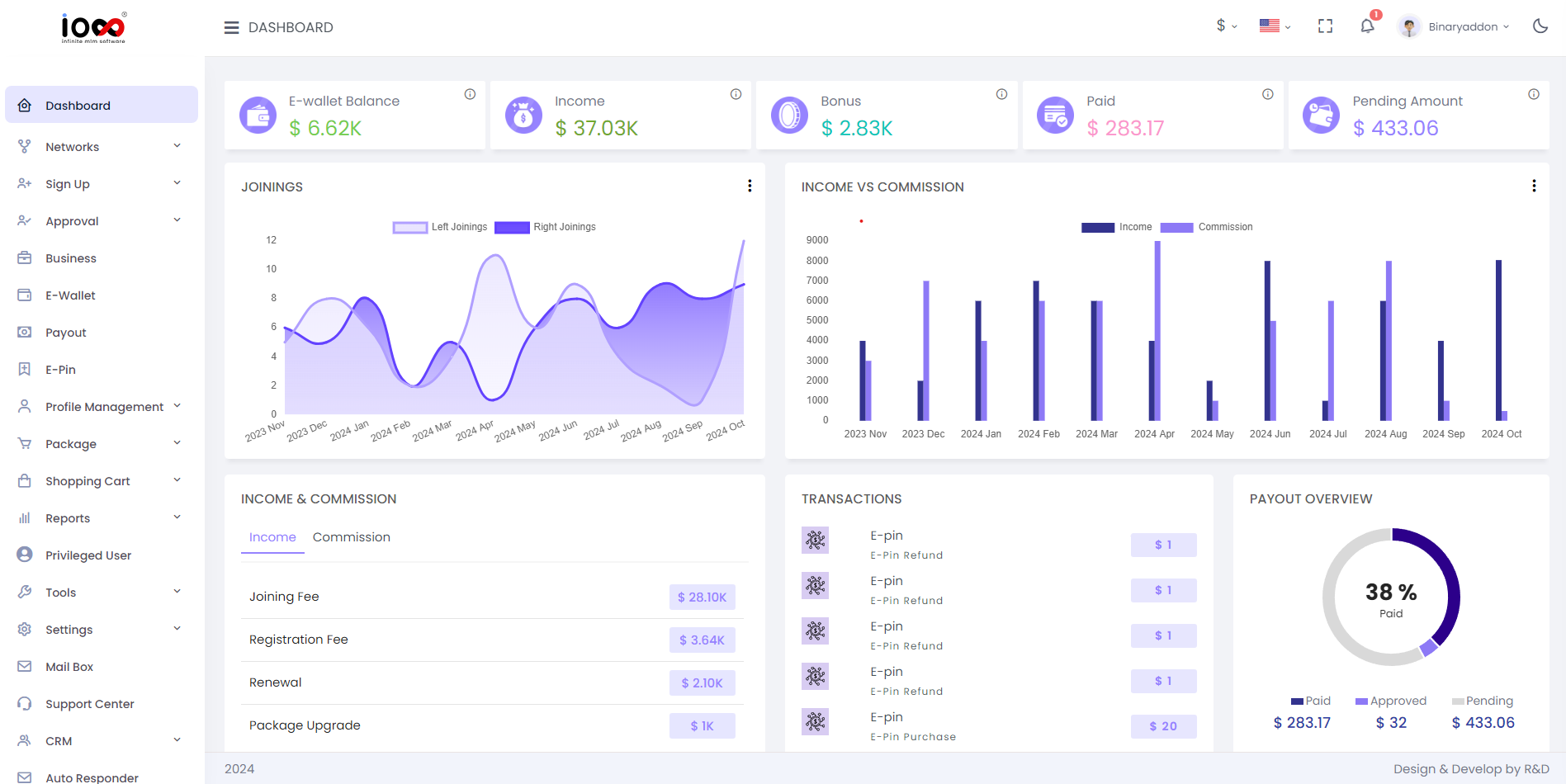Expand the Shopping Cart sidebar menu
Screen dimensions: 1566x784
(x=102, y=480)
